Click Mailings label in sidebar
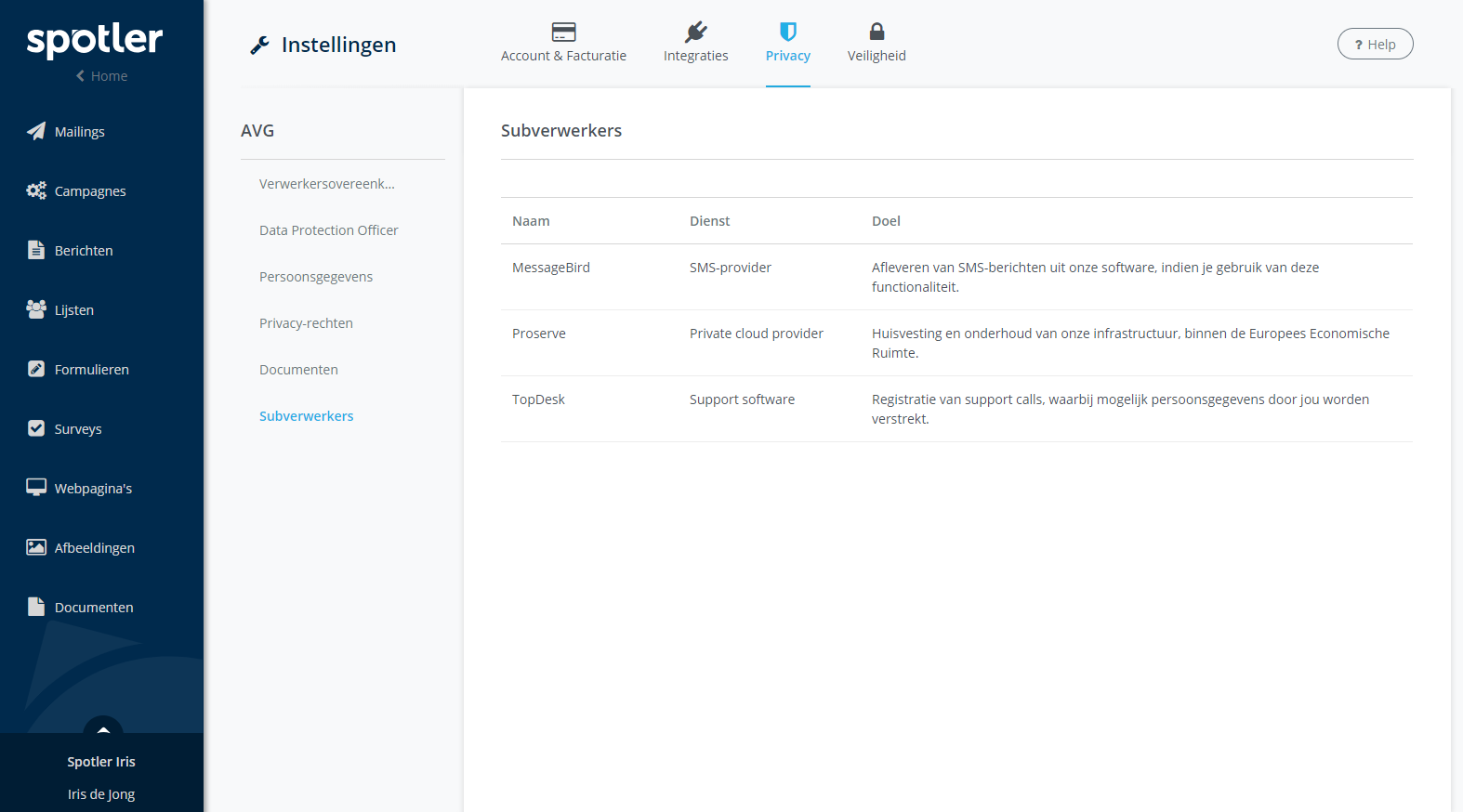Image resolution: width=1463 pixels, height=812 pixels. tap(80, 132)
